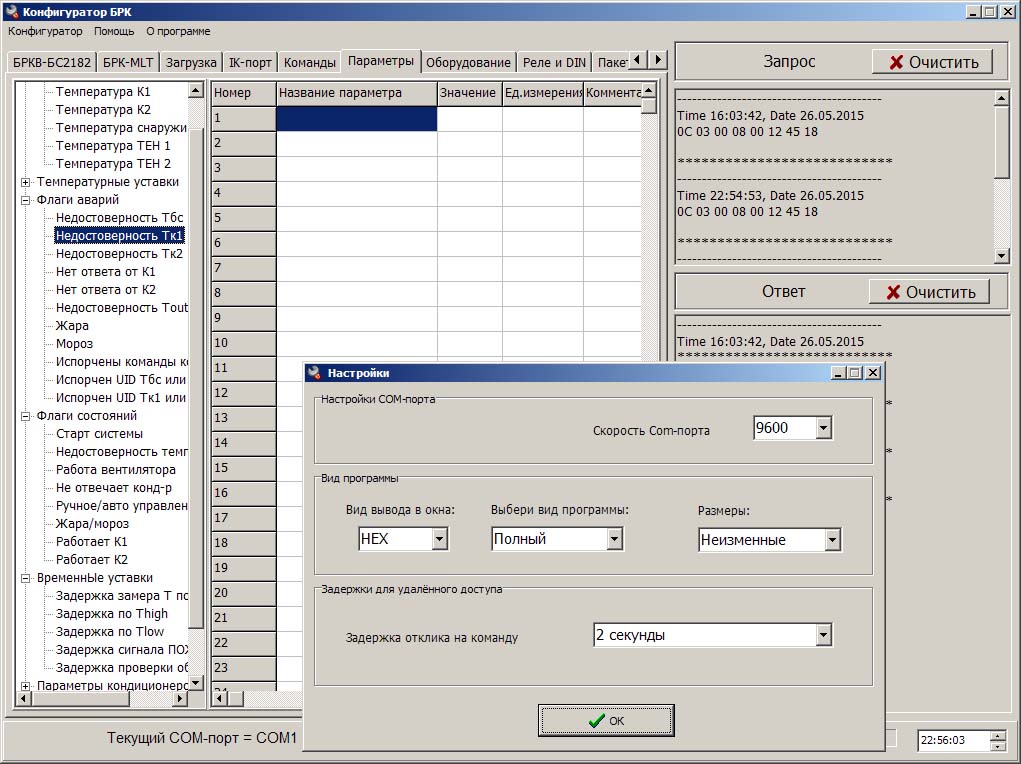The width and height of the screenshot is (1021, 764).
Task: Clear the Ответ log with Очистить
Action: 929,292
